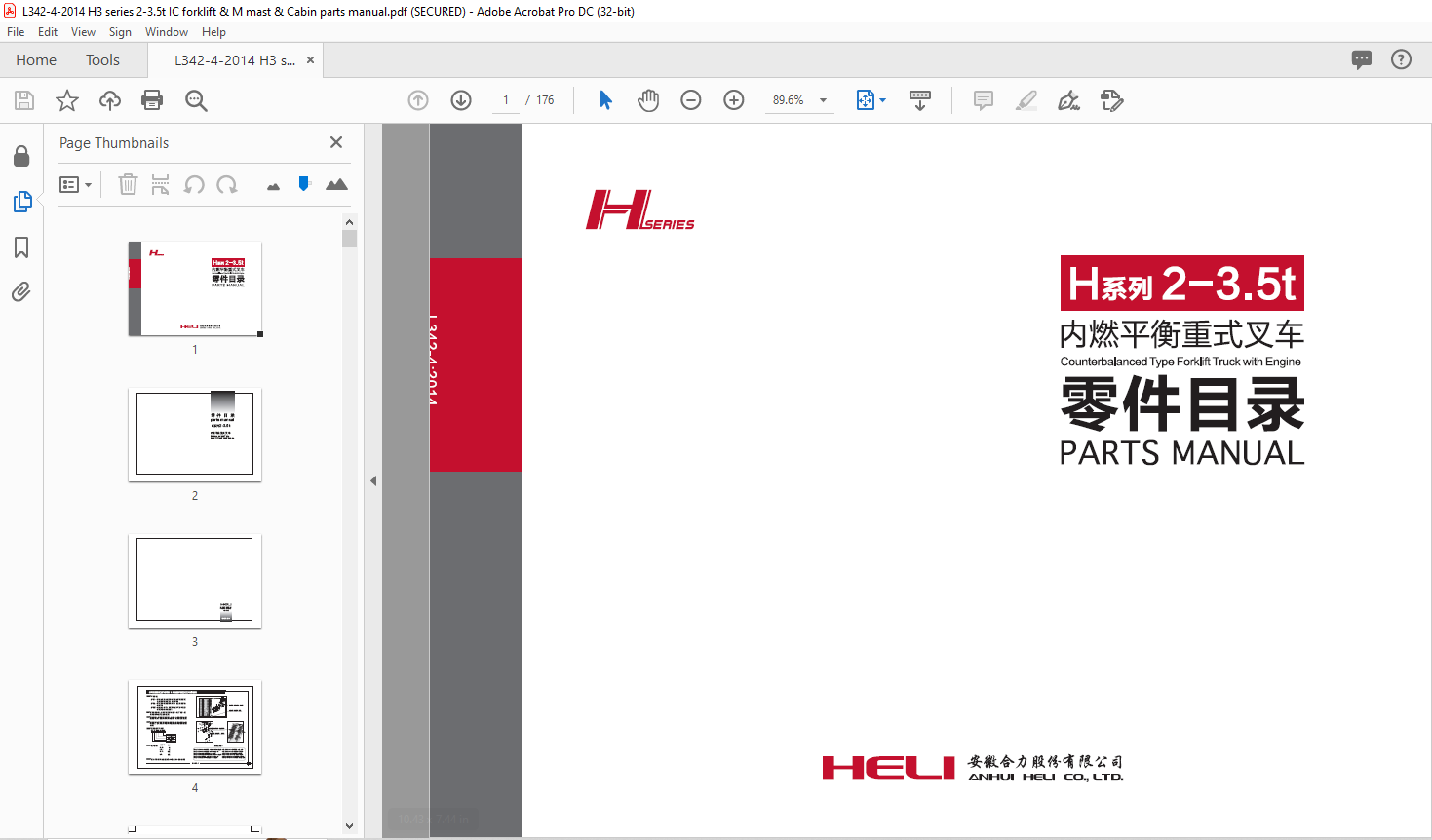Click the thumbnail size slider handle
Screen dimensions: 1432x840
coord(304,183)
